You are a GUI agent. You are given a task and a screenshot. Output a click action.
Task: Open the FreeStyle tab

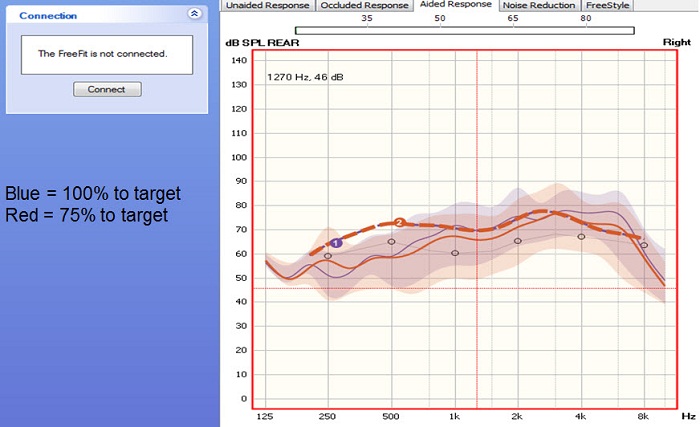coord(607,6)
